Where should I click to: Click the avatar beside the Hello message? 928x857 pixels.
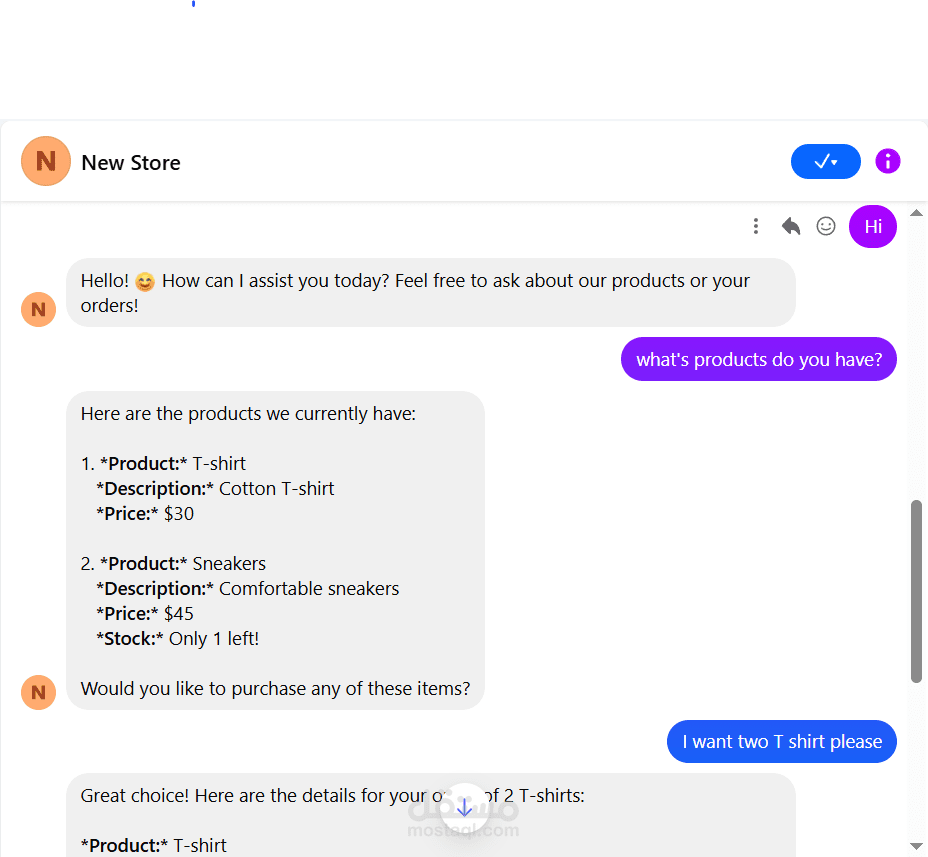(x=38, y=309)
